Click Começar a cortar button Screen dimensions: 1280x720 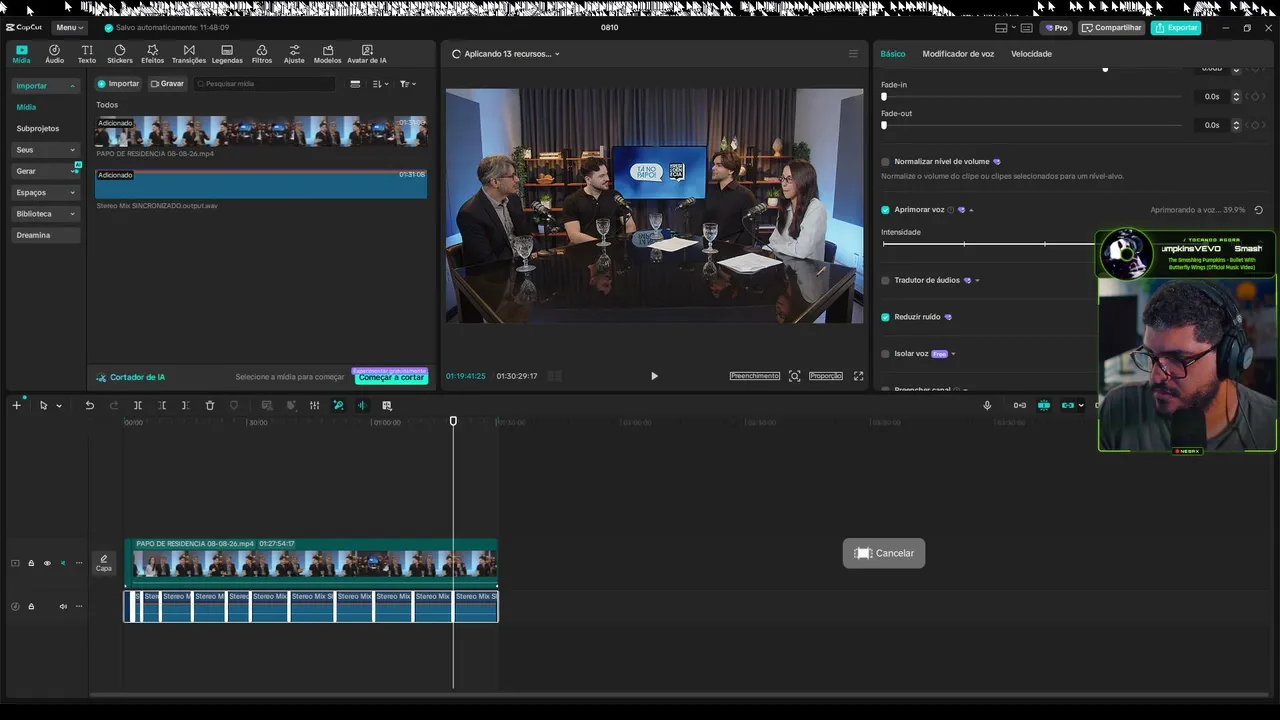click(x=391, y=377)
